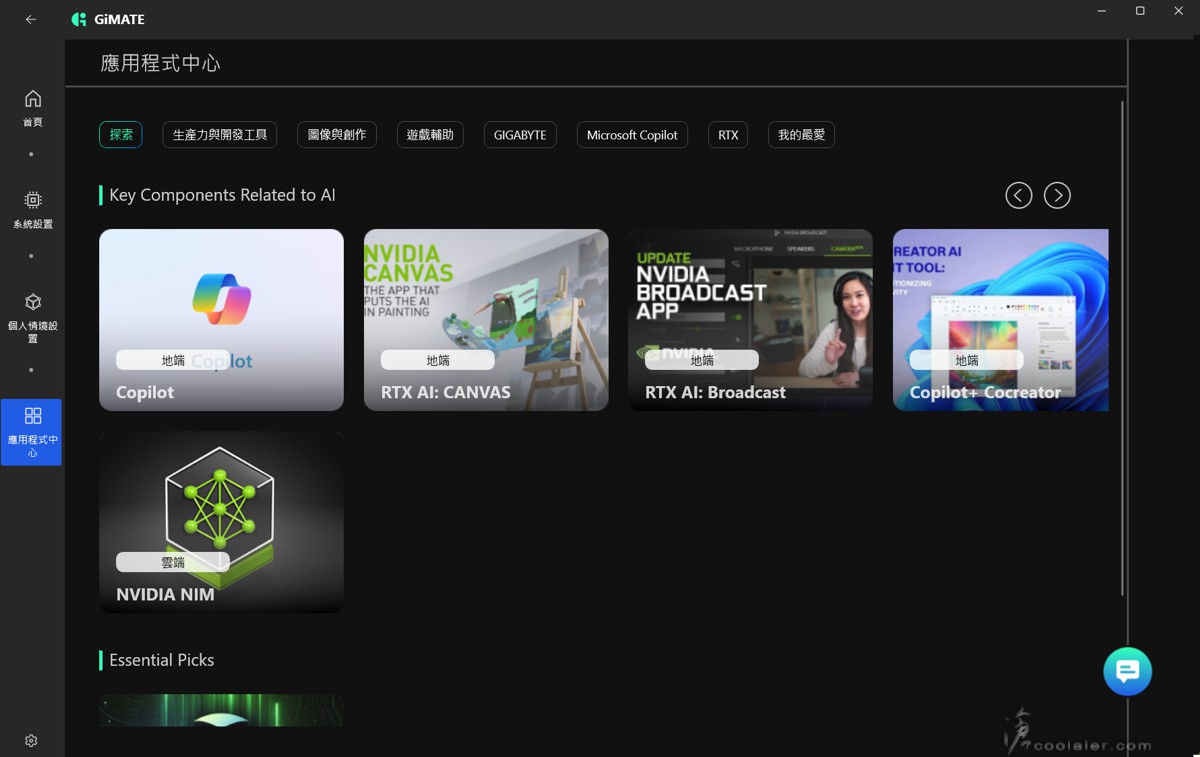This screenshot has height=757, width=1200.
Task: Open the Microsoft Copilot tab
Action: click(x=632, y=135)
